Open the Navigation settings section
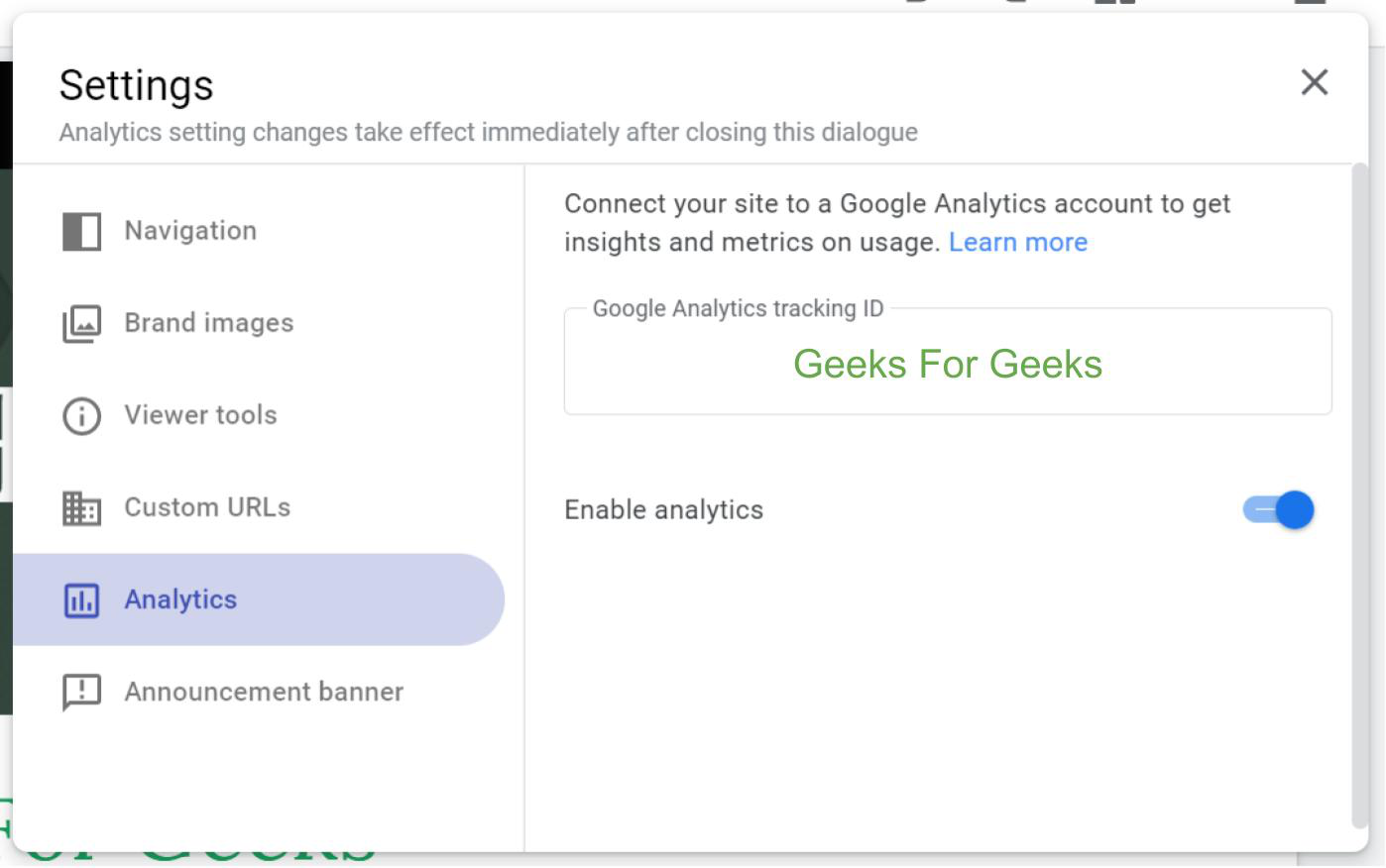The image size is (1386, 868). [x=190, y=231]
